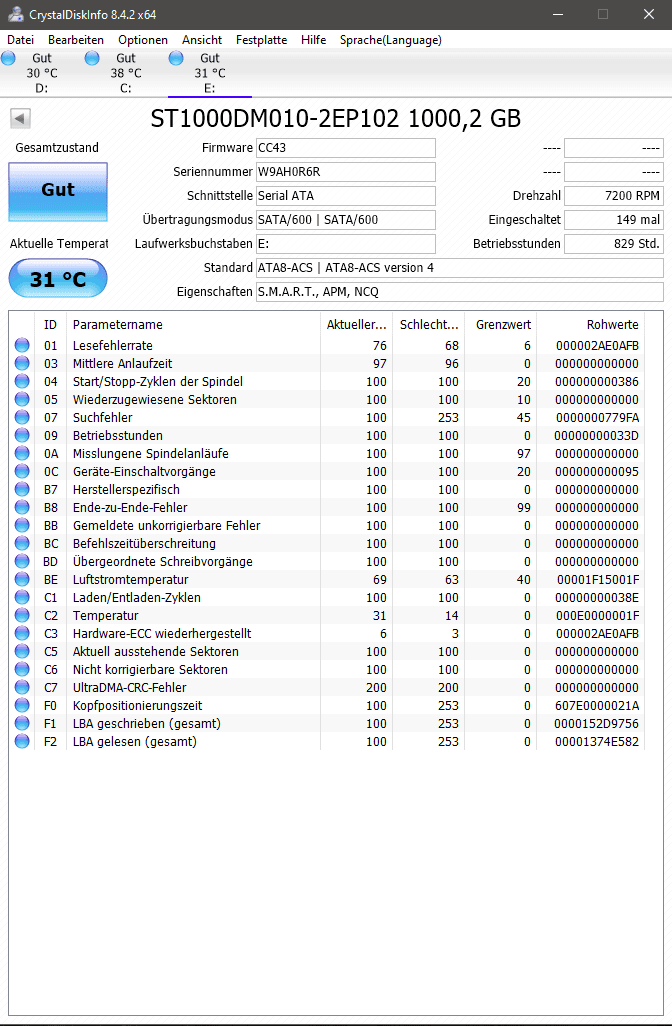
Task: Click the disk title ST1000DM010-2EP102 1000,2 GB
Action: tap(336, 118)
